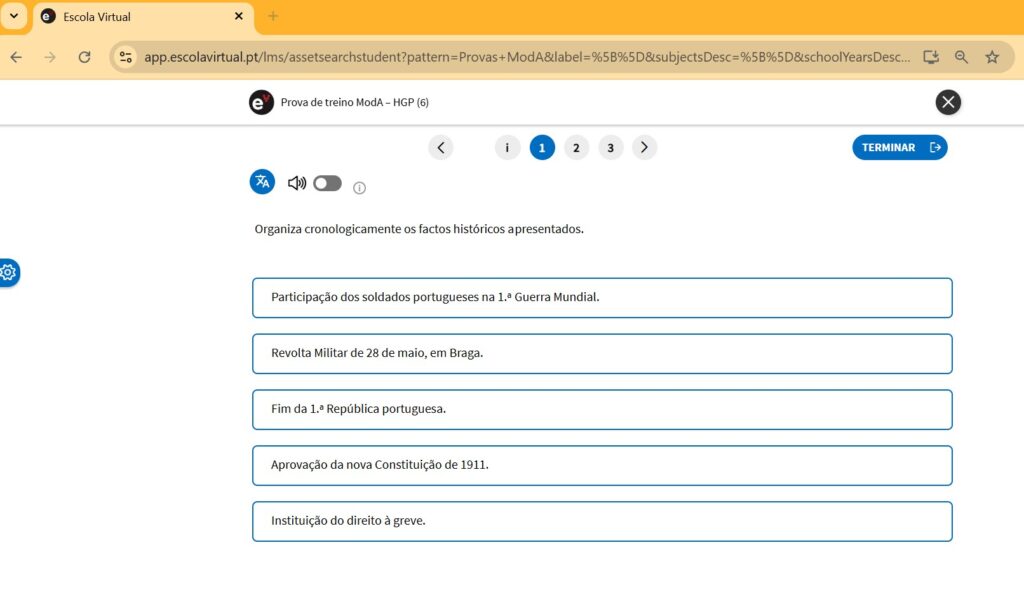Go to previous question arrow
1024x592 pixels.
tap(441, 148)
